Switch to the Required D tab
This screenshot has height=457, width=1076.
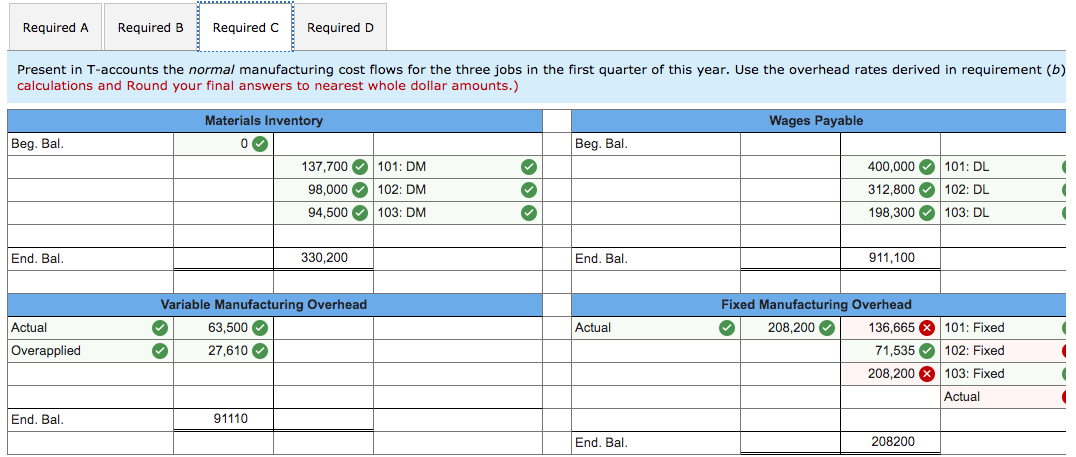340,27
